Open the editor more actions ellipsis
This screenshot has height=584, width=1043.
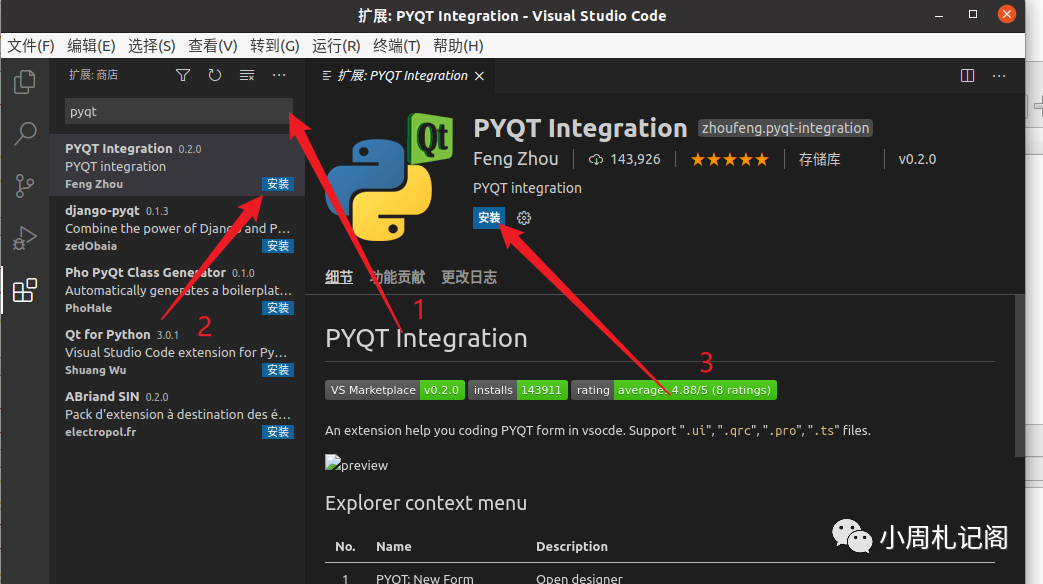click(999, 75)
